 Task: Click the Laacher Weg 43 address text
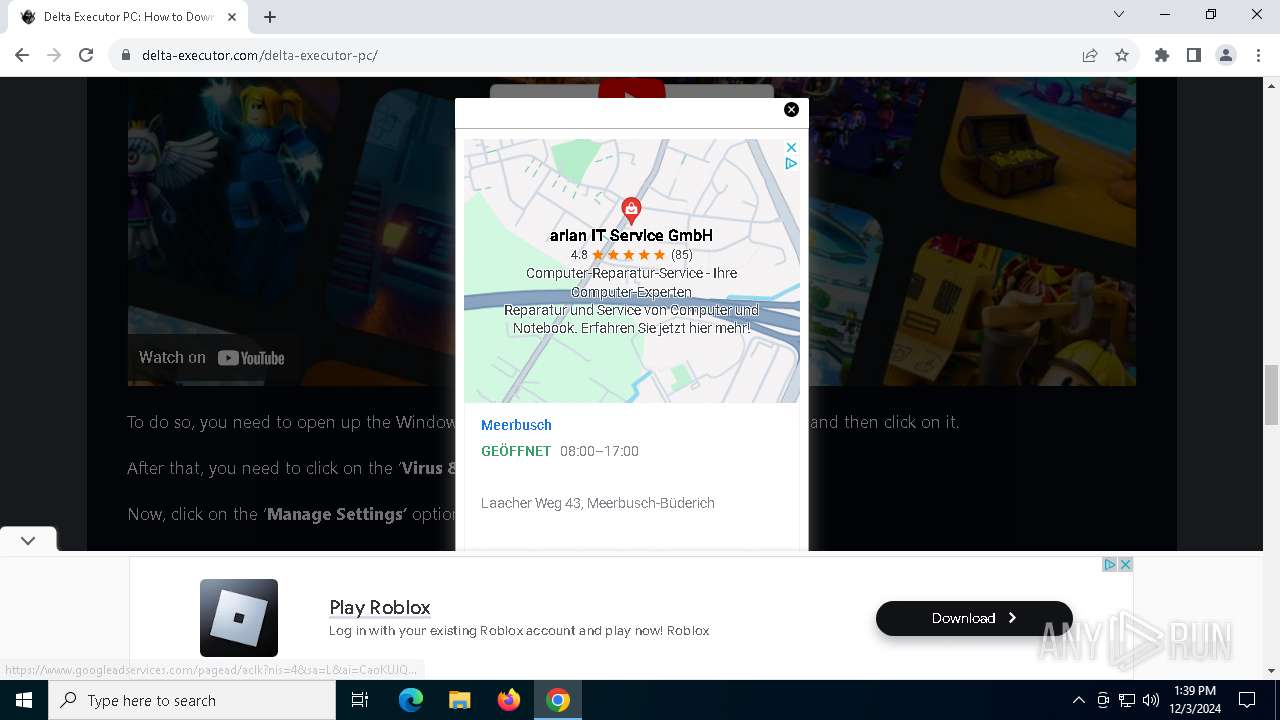598,503
